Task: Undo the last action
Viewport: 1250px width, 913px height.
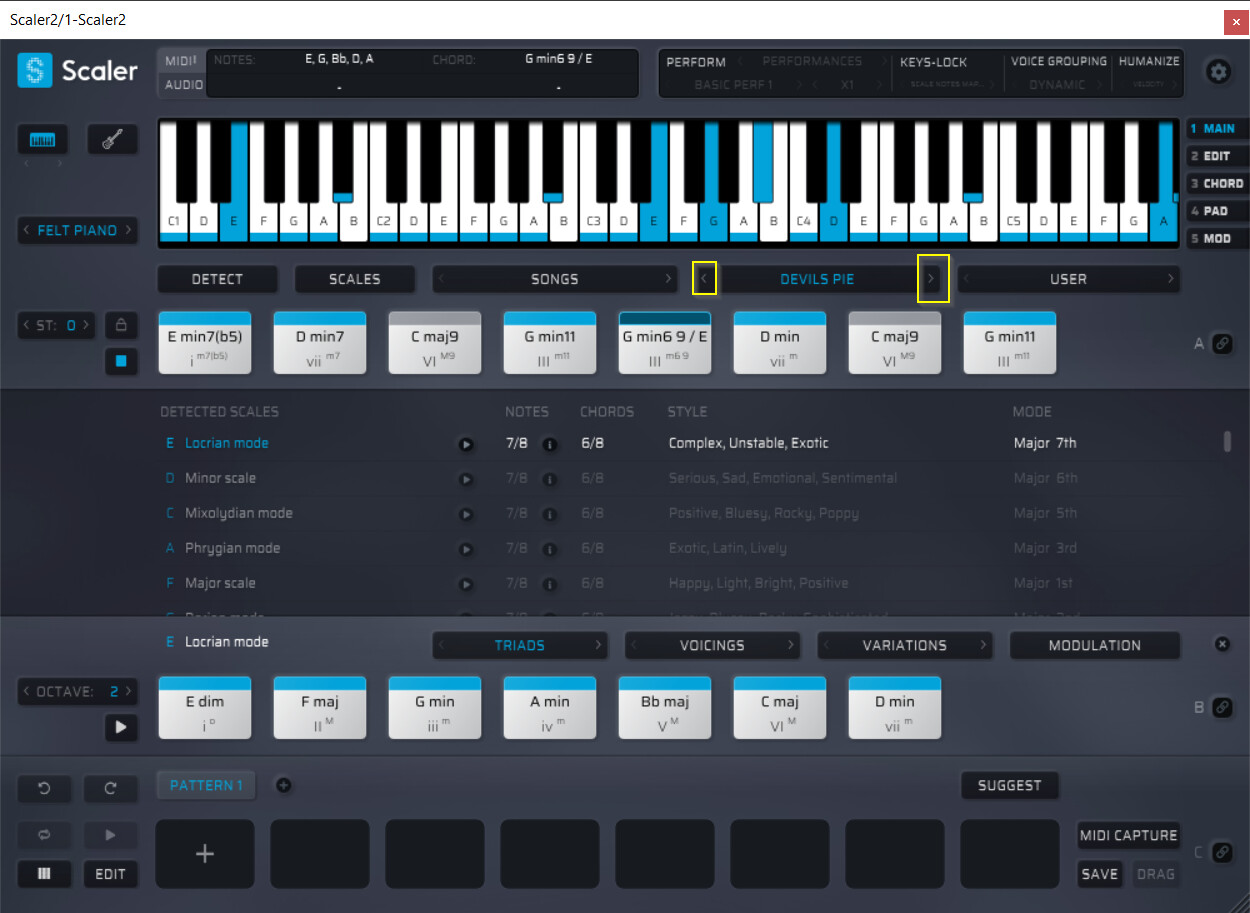Action: [x=44, y=789]
